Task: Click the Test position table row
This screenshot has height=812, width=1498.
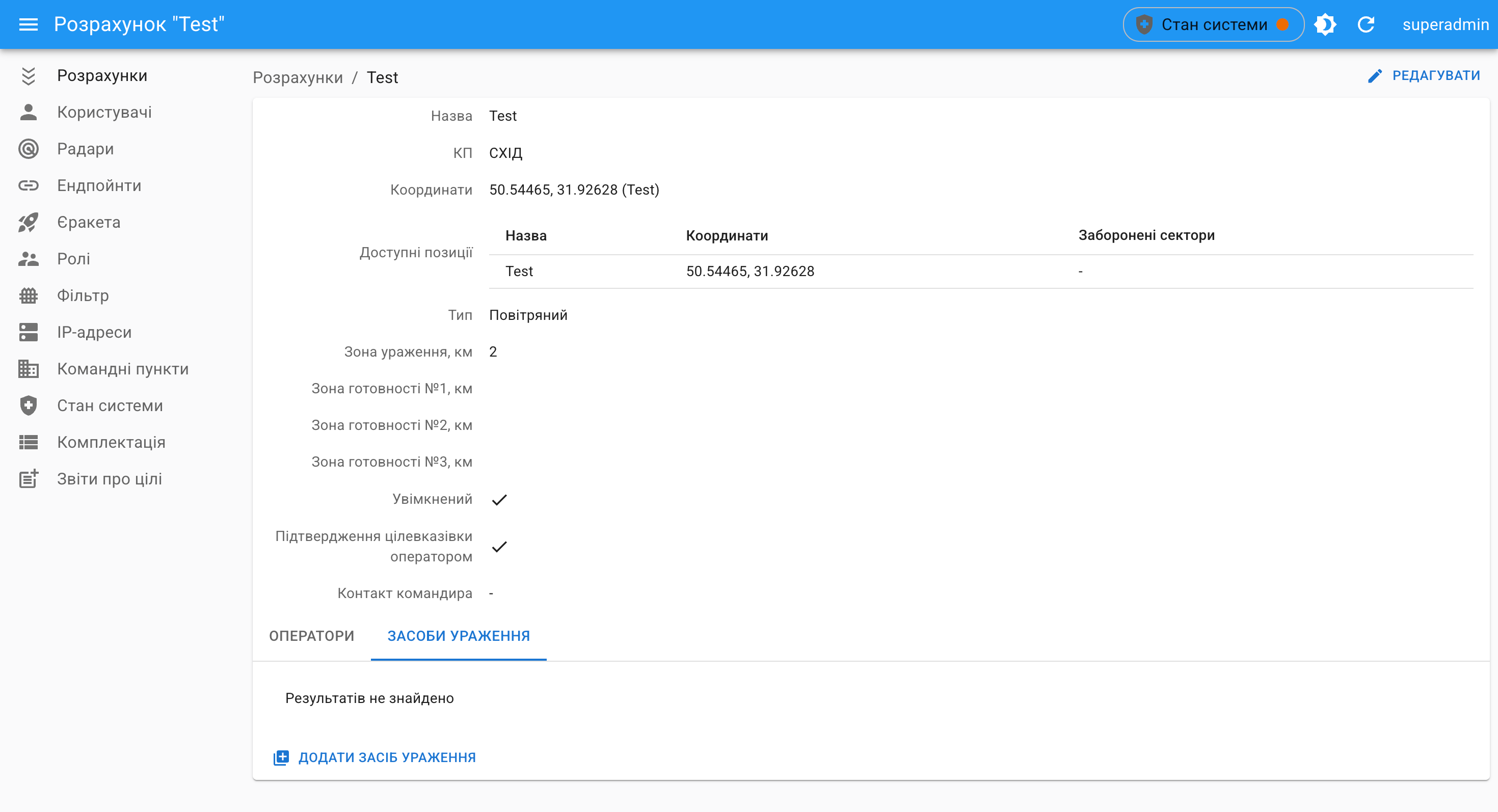Action: point(750,272)
